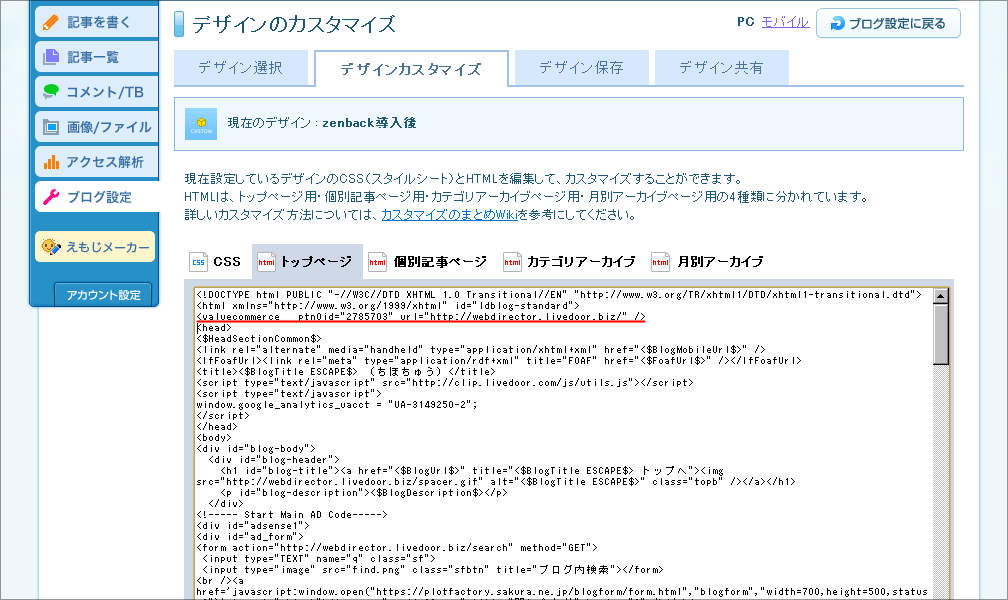This screenshot has width=1008, height=600.
Task: Click the valuecommerce tag line in code
Action: point(420,316)
